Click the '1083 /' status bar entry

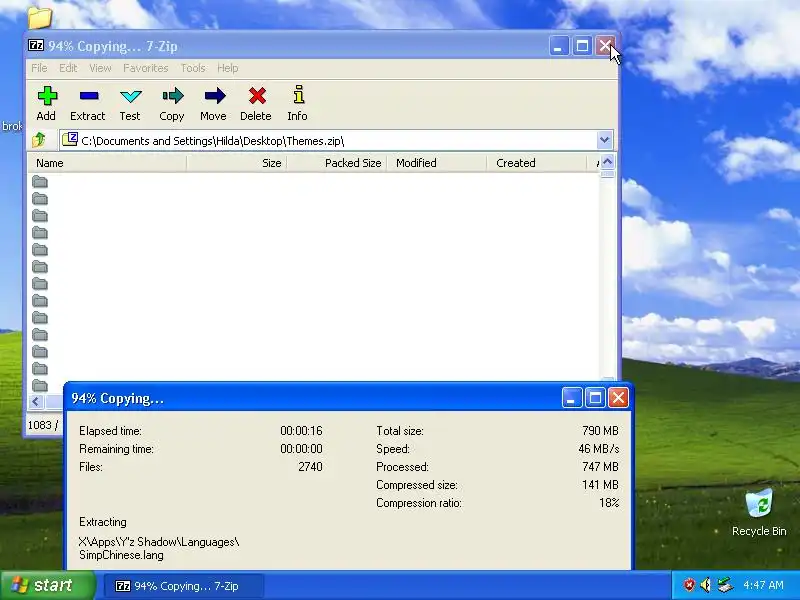(43, 425)
